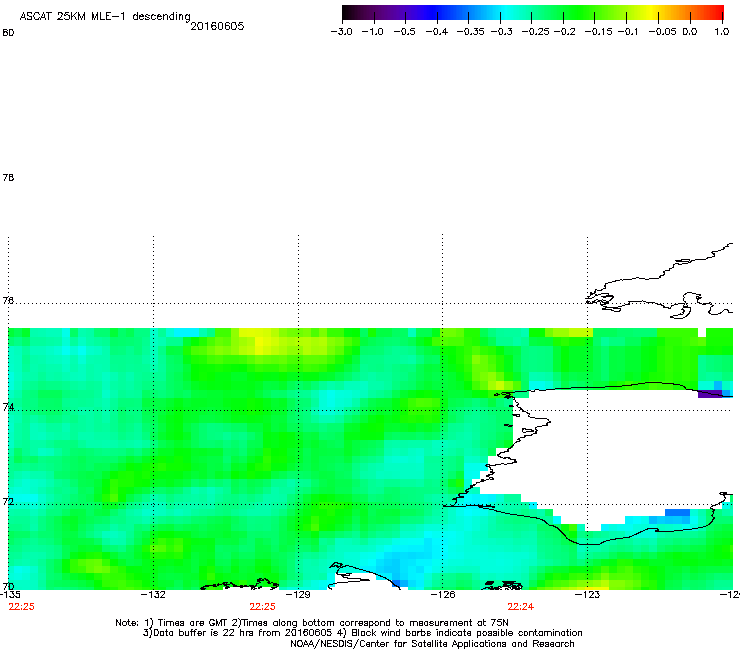Click the dark blue data cells near 72 latitude
The image size is (740, 650).
pyautogui.click(x=677, y=513)
